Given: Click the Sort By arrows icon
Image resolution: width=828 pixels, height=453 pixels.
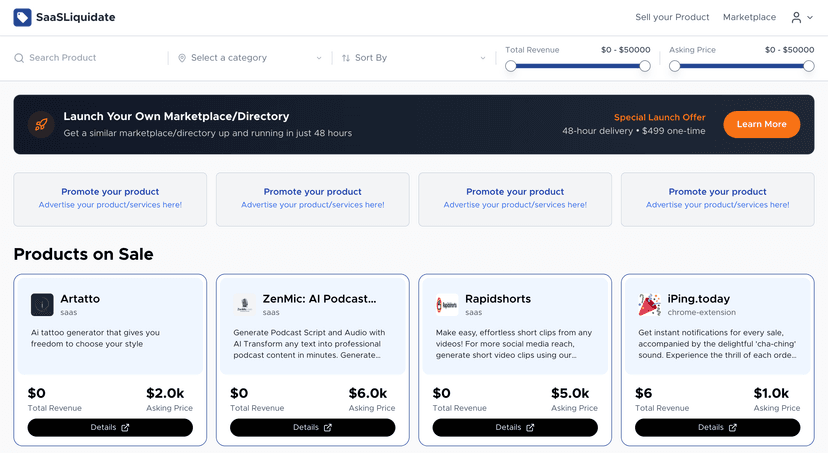Looking at the screenshot, I should [x=346, y=58].
